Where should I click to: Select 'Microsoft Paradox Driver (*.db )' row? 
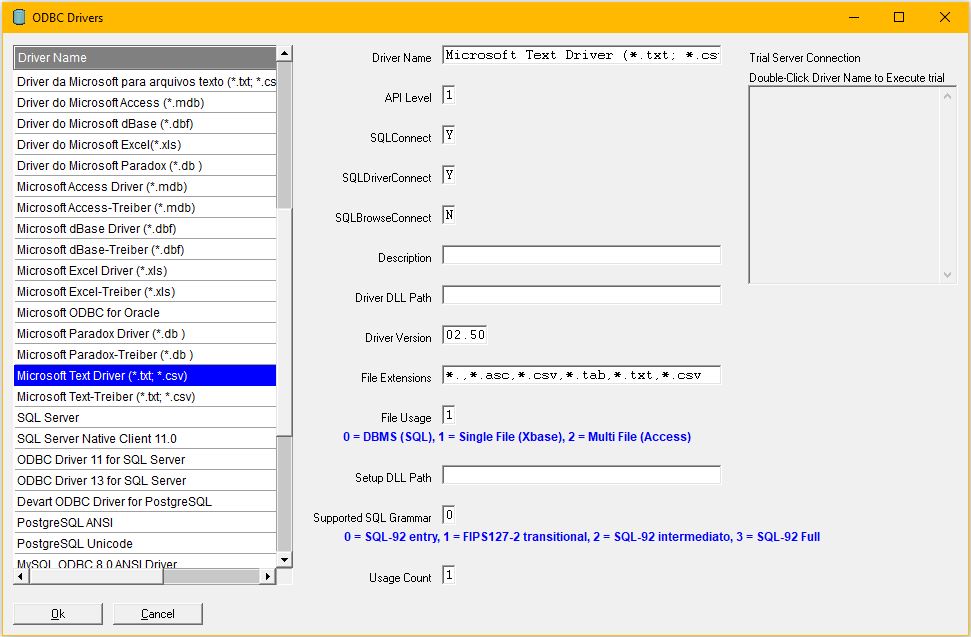point(145,334)
